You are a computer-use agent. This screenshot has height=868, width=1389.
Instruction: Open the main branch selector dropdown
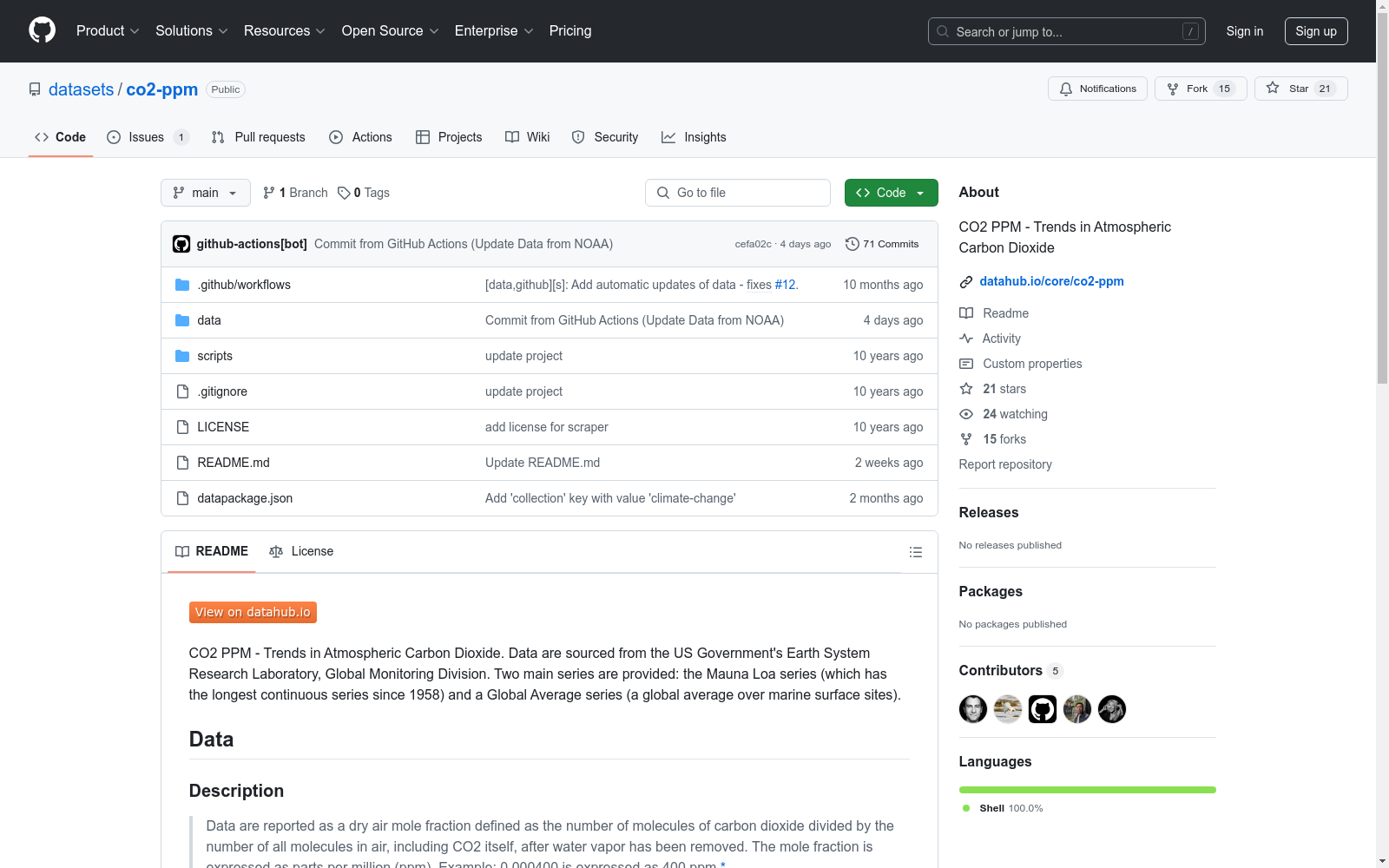tap(206, 193)
